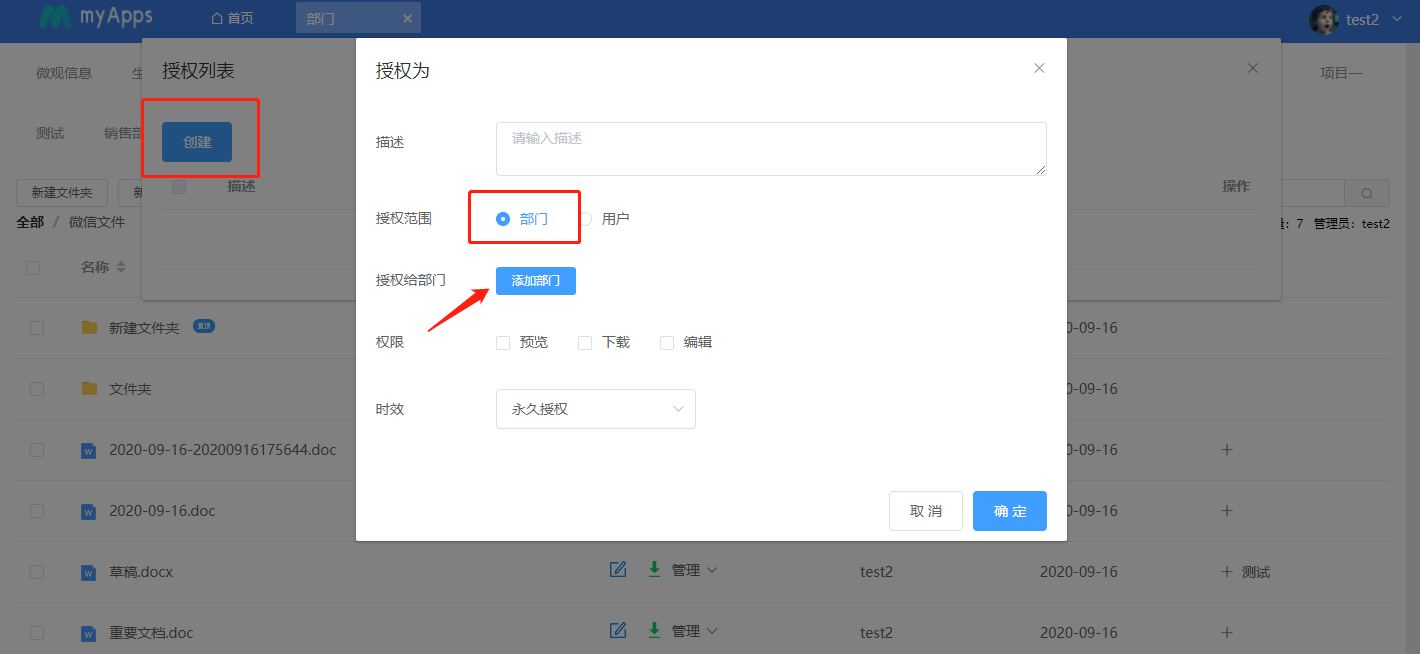Check the 编辑 permission checkbox
Viewport: 1420px width, 654px height.
click(x=667, y=343)
